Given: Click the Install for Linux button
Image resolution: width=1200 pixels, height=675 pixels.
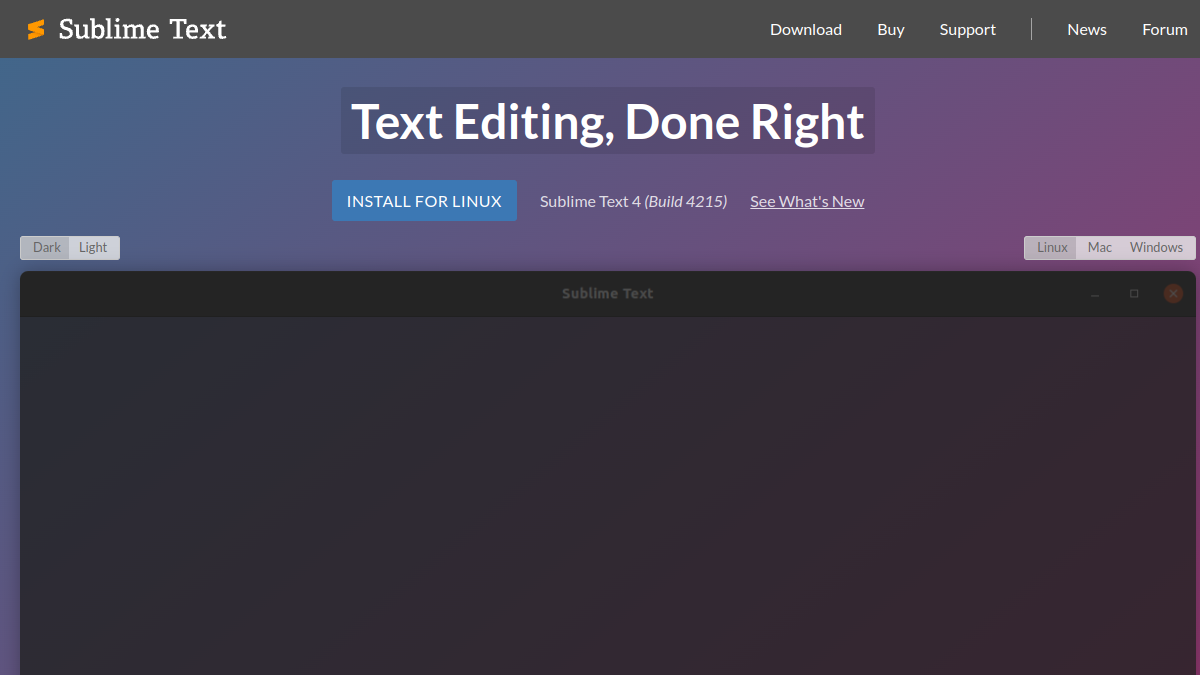Looking at the screenshot, I should coord(424,201).
